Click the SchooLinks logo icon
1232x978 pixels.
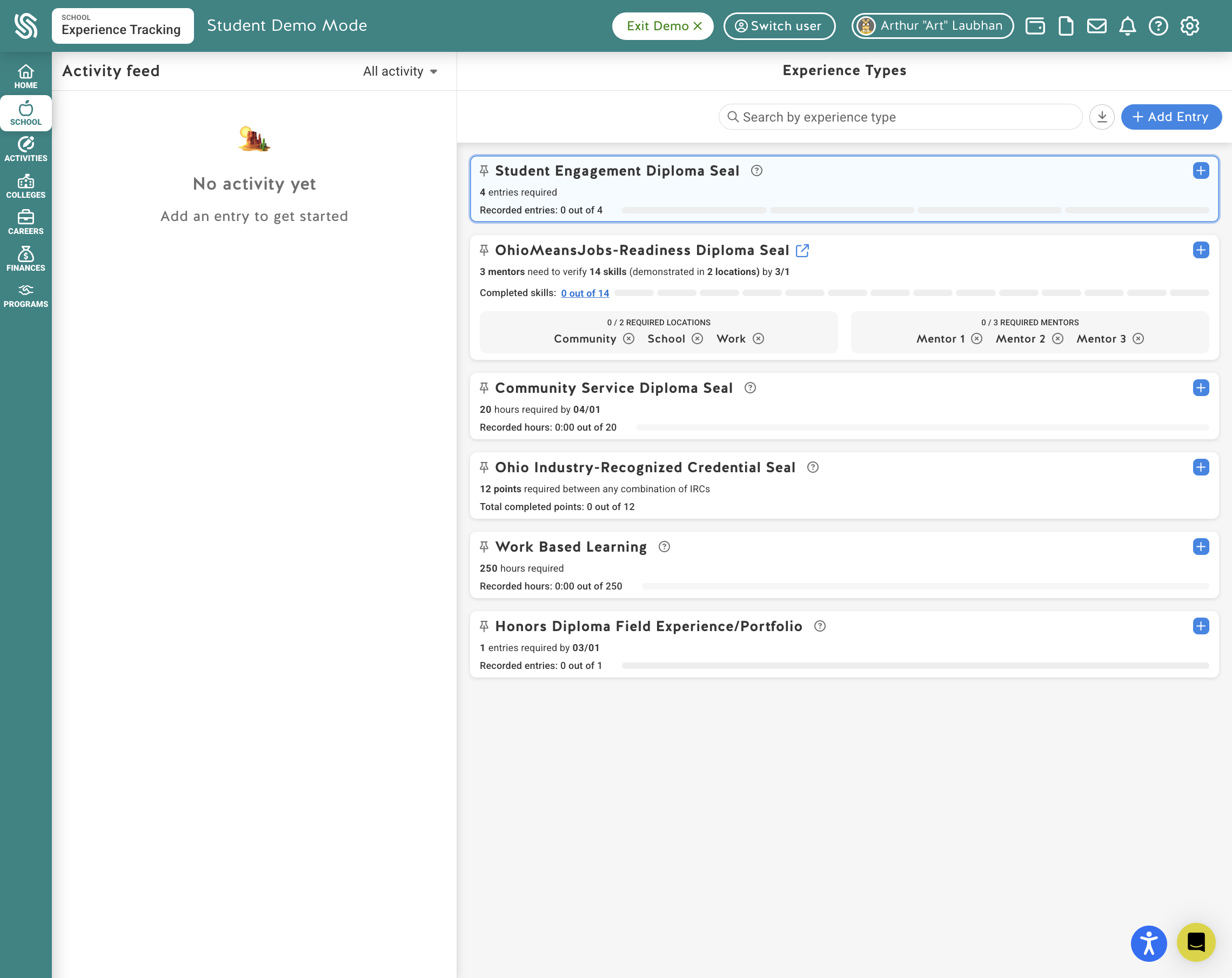[x=26, y=26]
